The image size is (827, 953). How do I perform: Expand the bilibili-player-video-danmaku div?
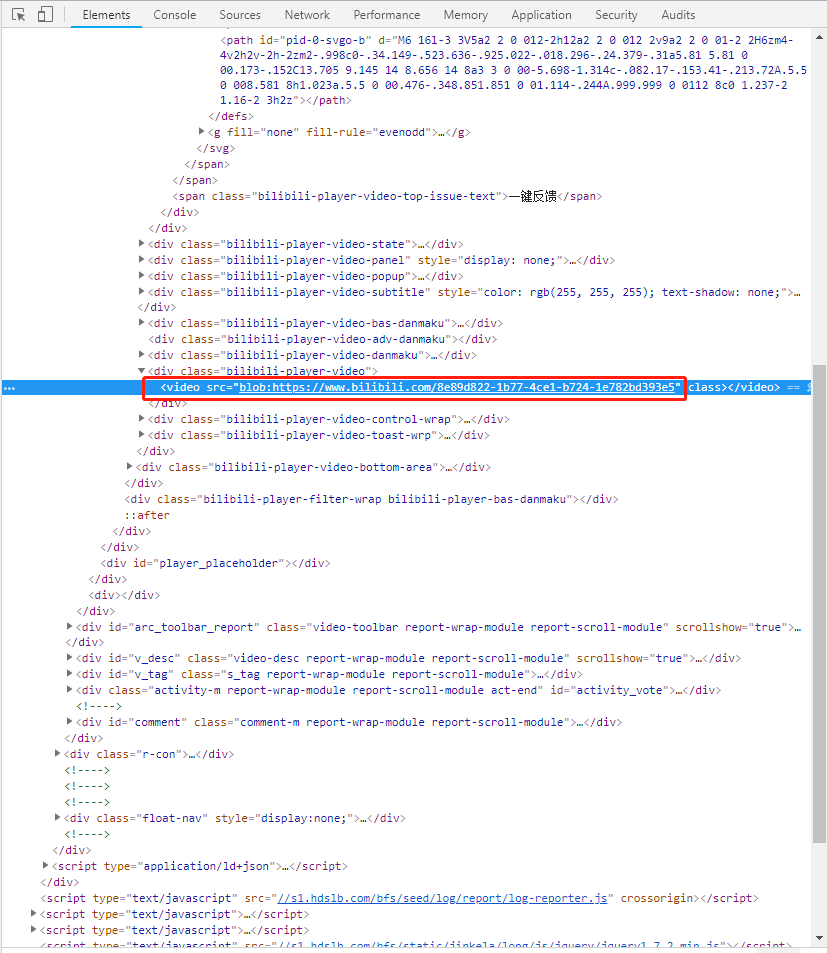click(x=142, y=354)
